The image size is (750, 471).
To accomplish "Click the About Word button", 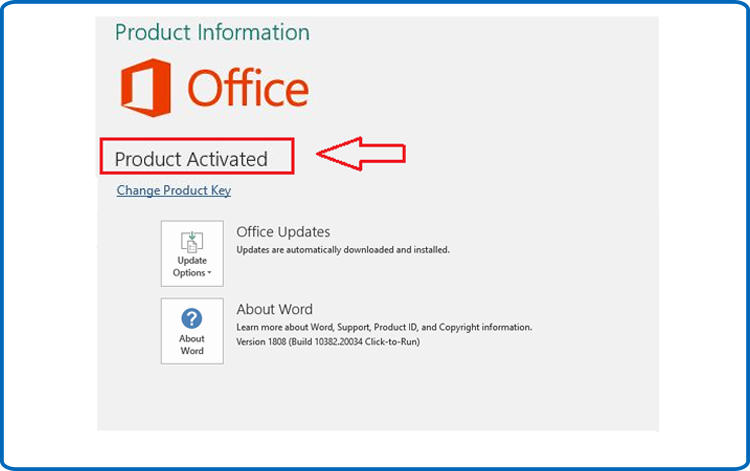I will point(192,331).
